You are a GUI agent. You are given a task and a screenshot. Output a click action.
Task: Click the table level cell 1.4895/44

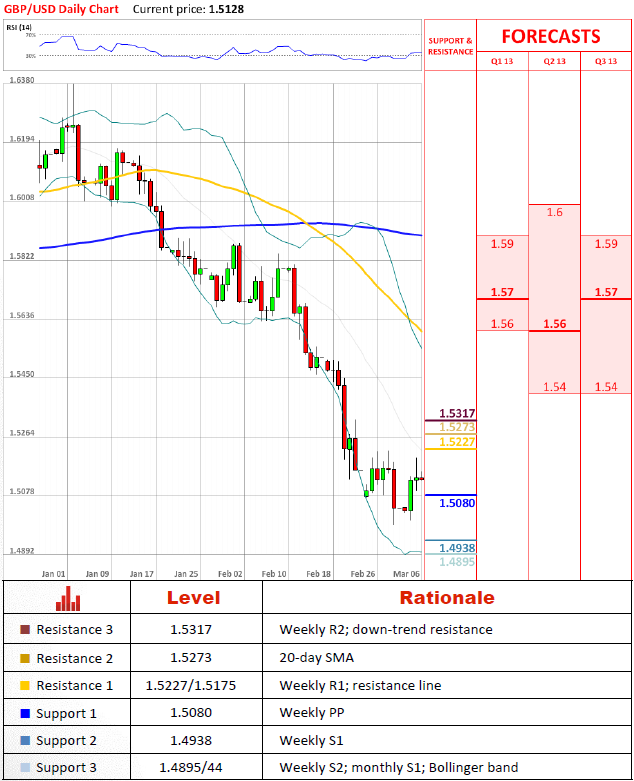[191, 768]
